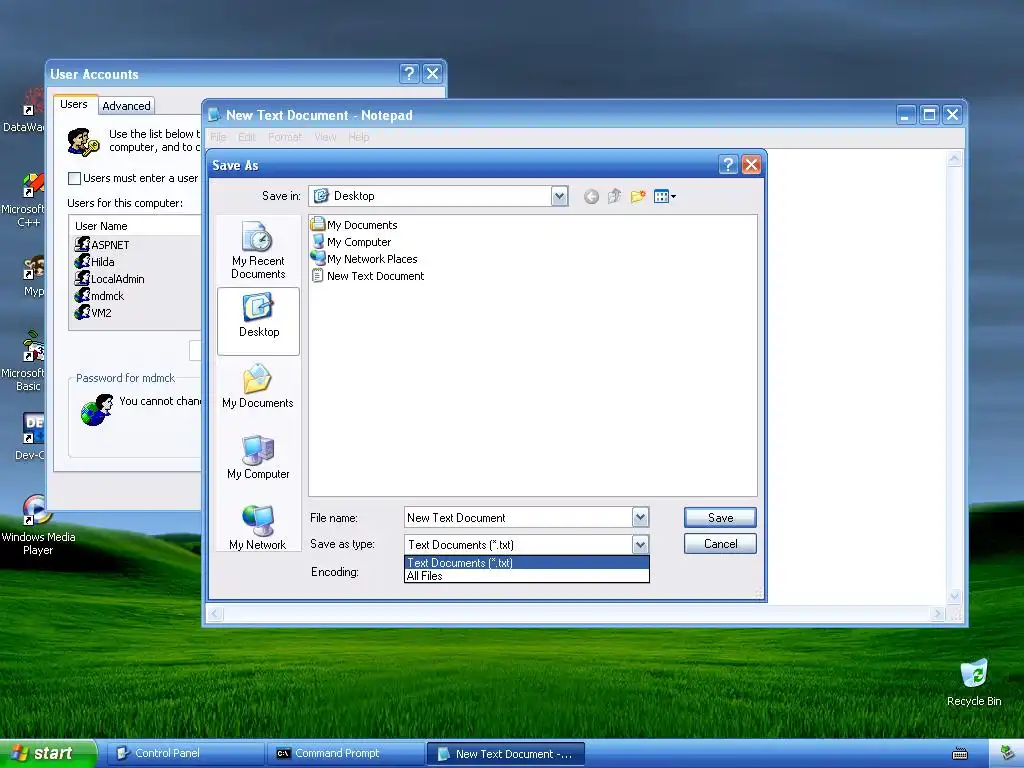Screen dimensions: 1024x768
Task: Collapse the Save as type dropdown arrow
Action: coord(640,544)
